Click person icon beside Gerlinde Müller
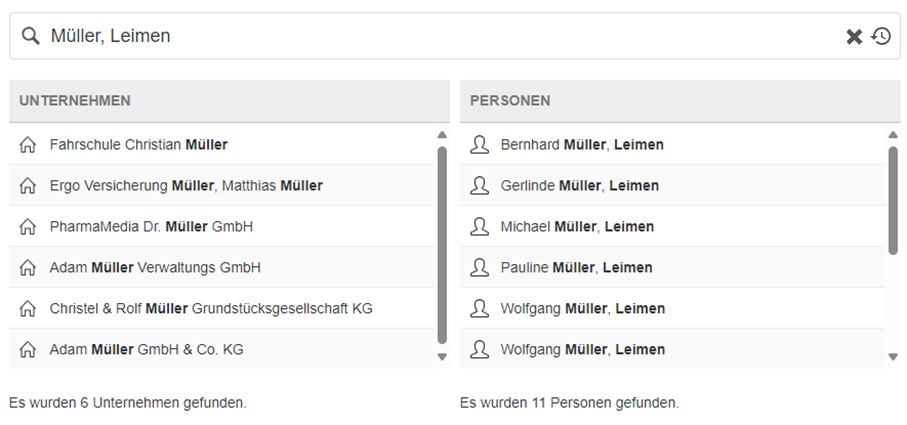 (480, 186)
